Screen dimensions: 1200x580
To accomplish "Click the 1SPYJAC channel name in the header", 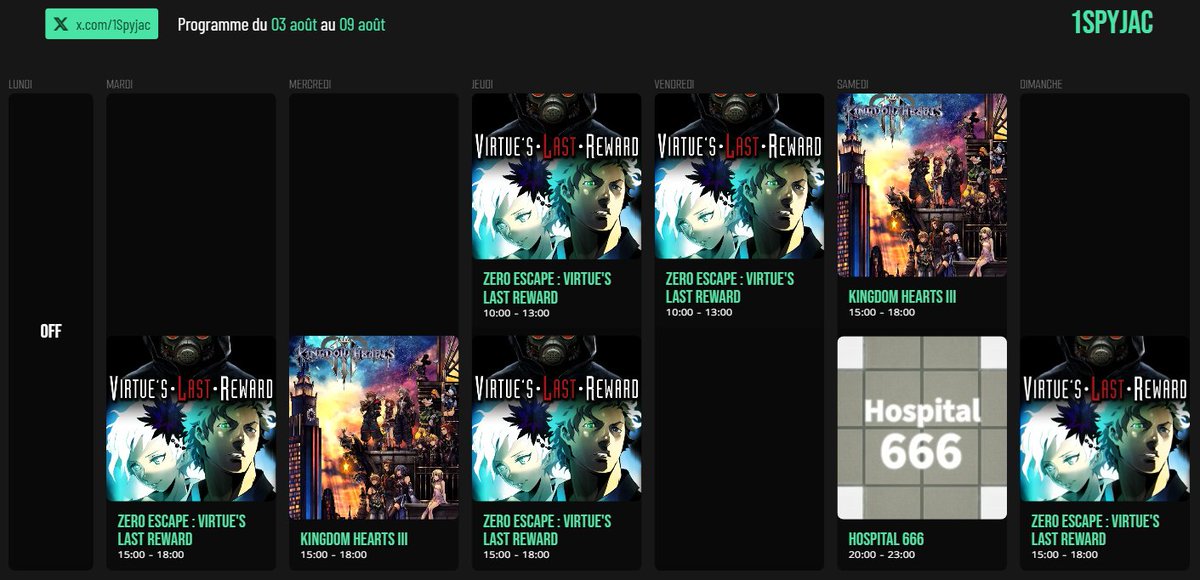I will tap(1112, 24).
